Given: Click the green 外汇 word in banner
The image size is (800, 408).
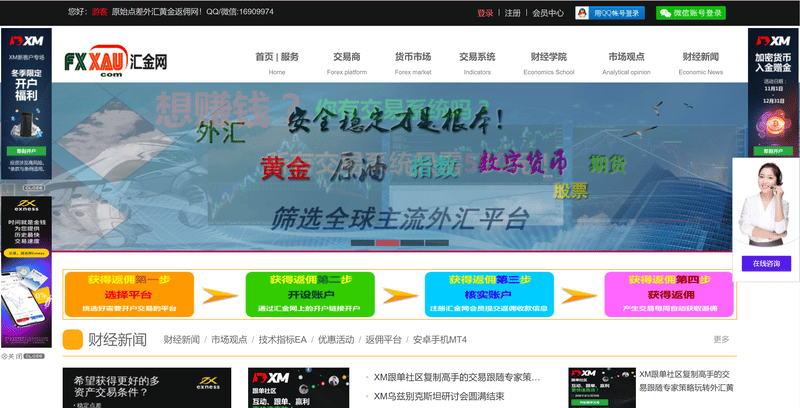Looking at the screenshot, I should pos(220,131).
